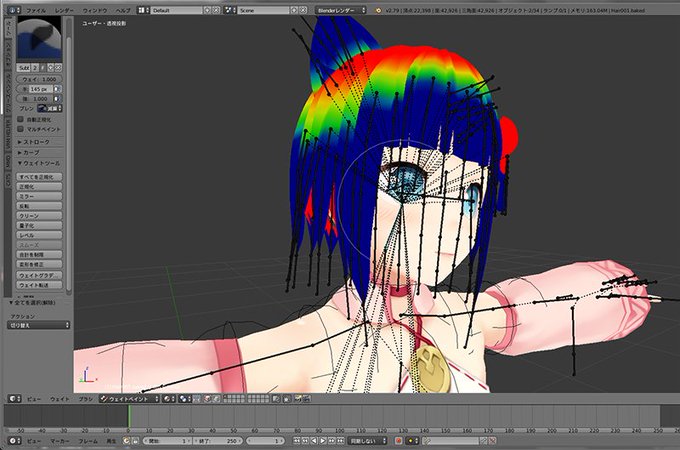Viewport: 680px width, 450px height.
Task: Open the screen layout browse icon
Action: (144, 10)
